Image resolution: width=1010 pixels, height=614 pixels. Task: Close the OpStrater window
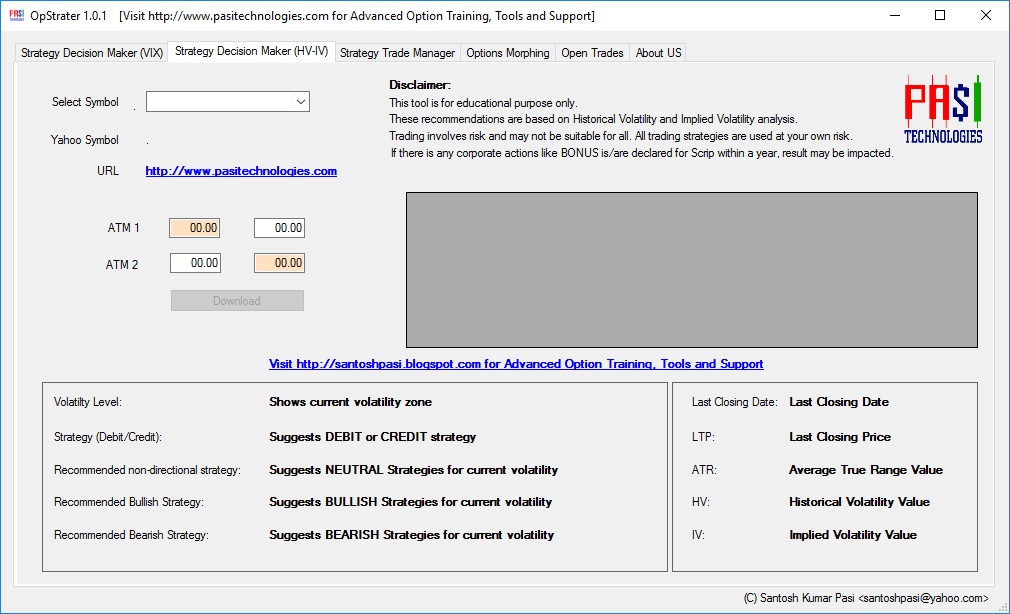coord(986,15)
